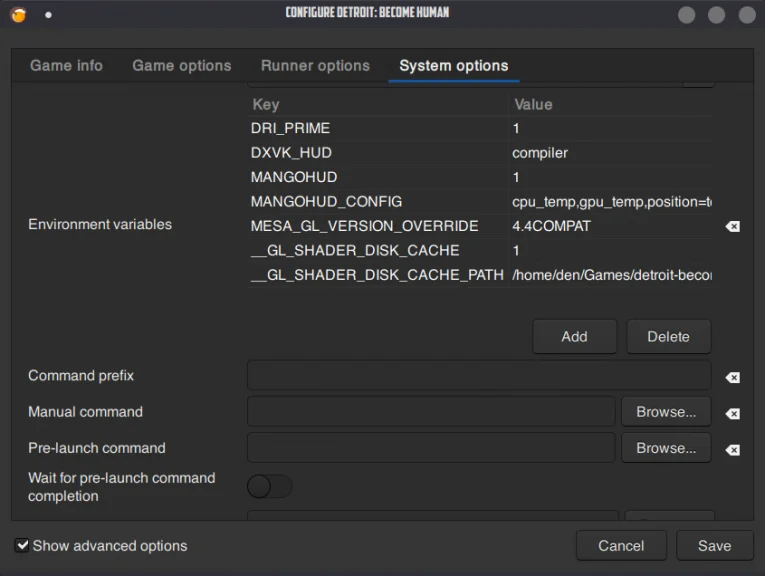Screen dimensions: 765x576
Task: Uncheck Show advanced options checkbox
Action: [22, 546]
